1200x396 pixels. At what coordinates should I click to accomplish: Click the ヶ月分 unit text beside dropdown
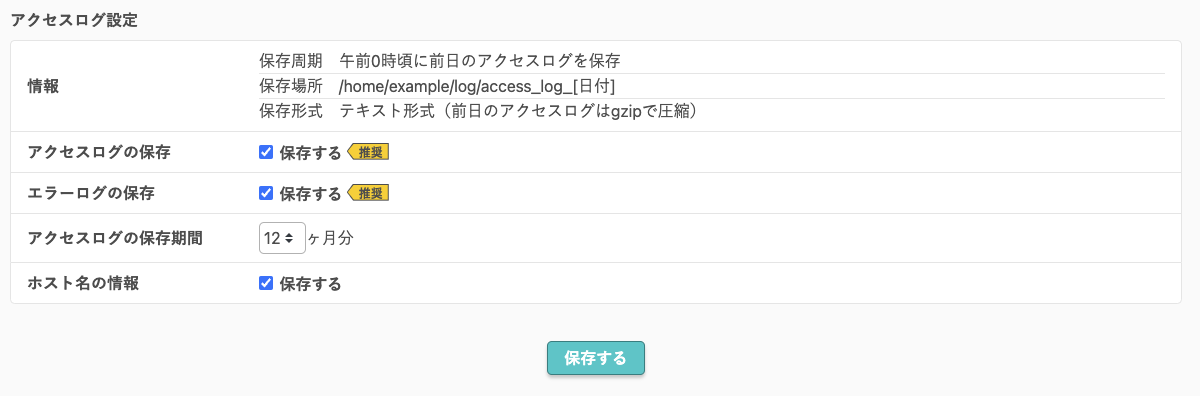tap(331, 238)
